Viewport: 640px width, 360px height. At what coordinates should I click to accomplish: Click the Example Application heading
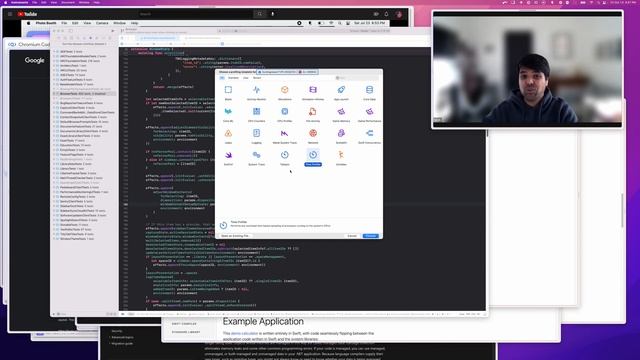[263, 322]
